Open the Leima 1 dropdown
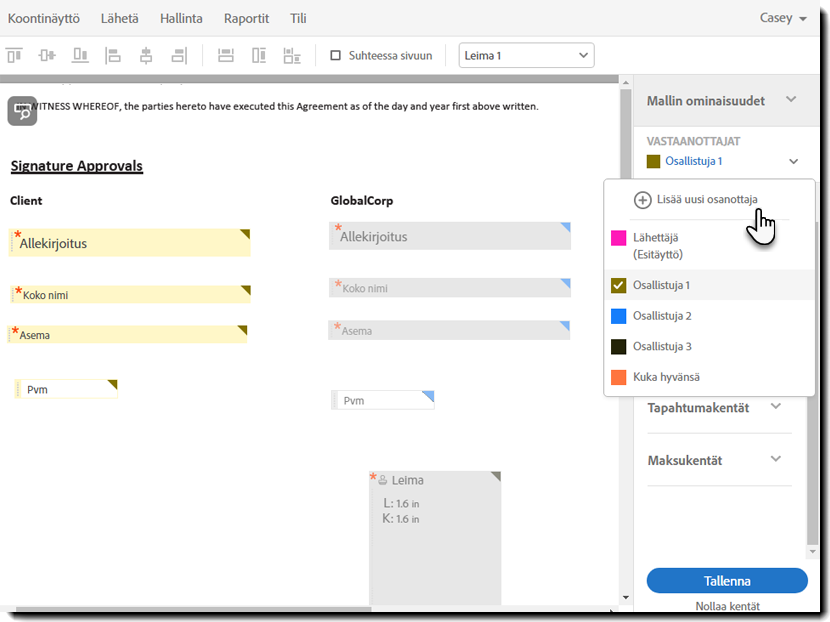 click(x=526, y=56)
